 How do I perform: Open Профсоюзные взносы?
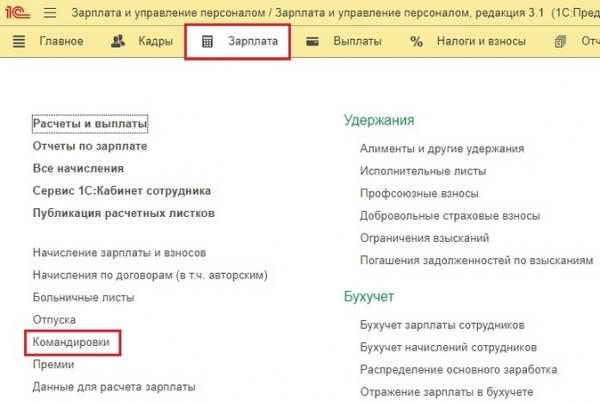point(419,193)
